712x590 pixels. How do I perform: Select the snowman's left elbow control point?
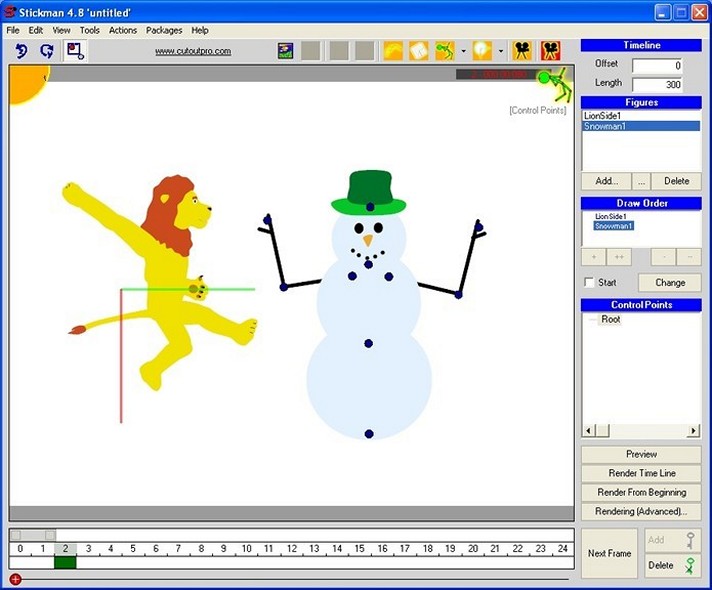coord(284,287)
